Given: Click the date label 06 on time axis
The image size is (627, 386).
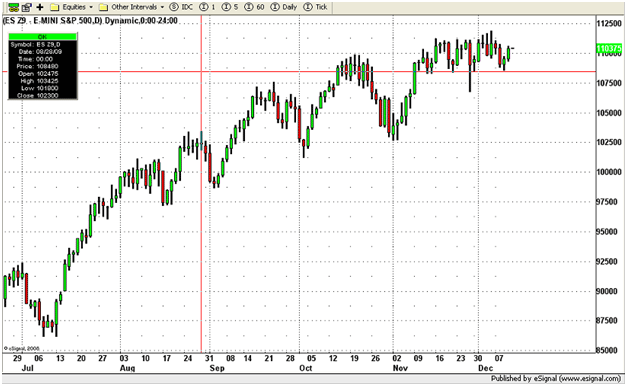Looking at the screenshot, I should coord(38,358).
